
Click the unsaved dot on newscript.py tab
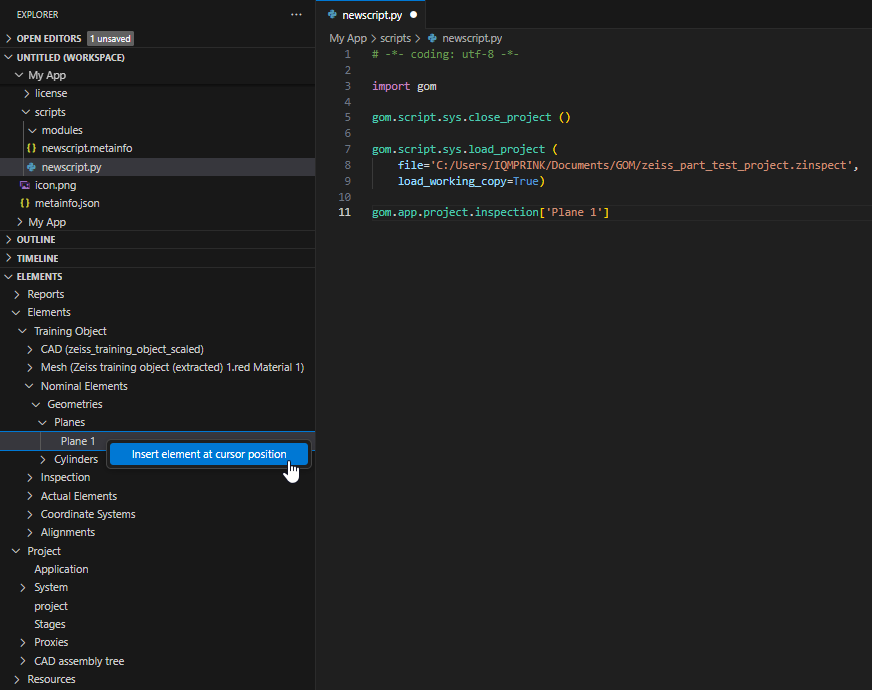tap(413, 15)
